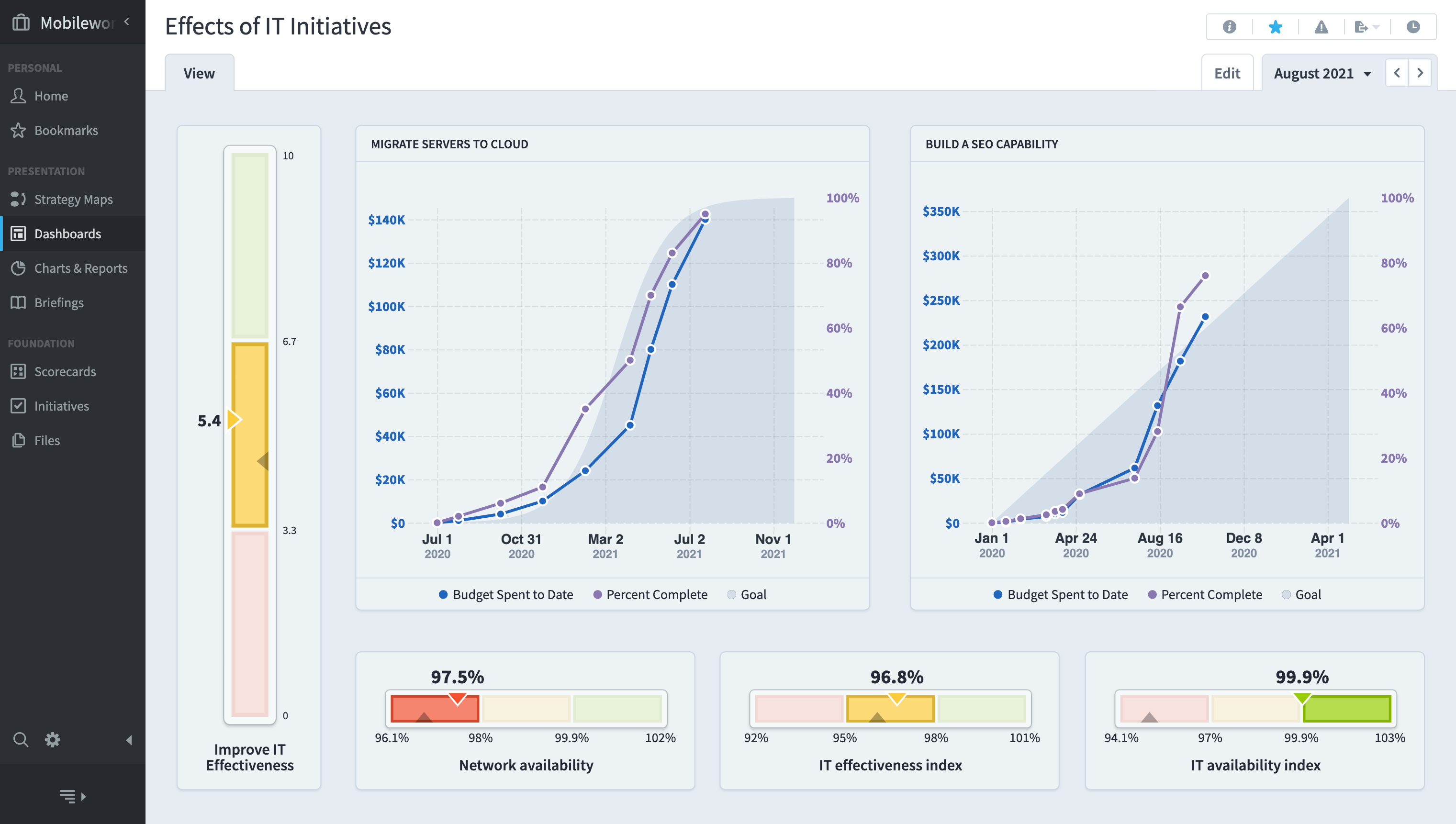This screenshot has height=824, width=1456.
Task: Select the View tab
Action: pos(199,73)
